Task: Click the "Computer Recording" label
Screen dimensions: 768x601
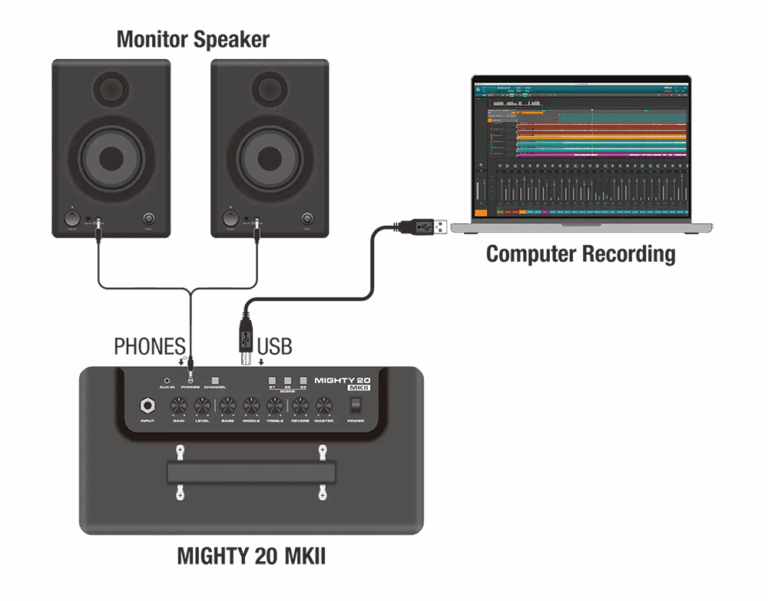Action: [581, 254]
